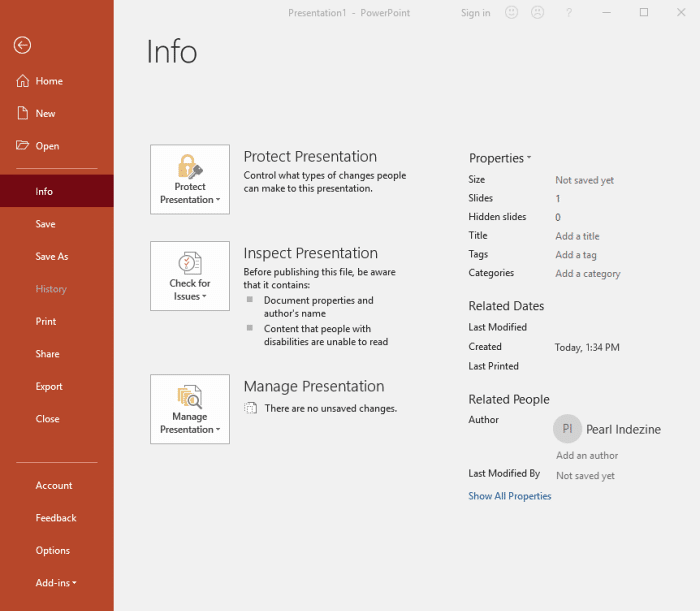
Task: Open the Export page
Action: [x=49, y=387]
